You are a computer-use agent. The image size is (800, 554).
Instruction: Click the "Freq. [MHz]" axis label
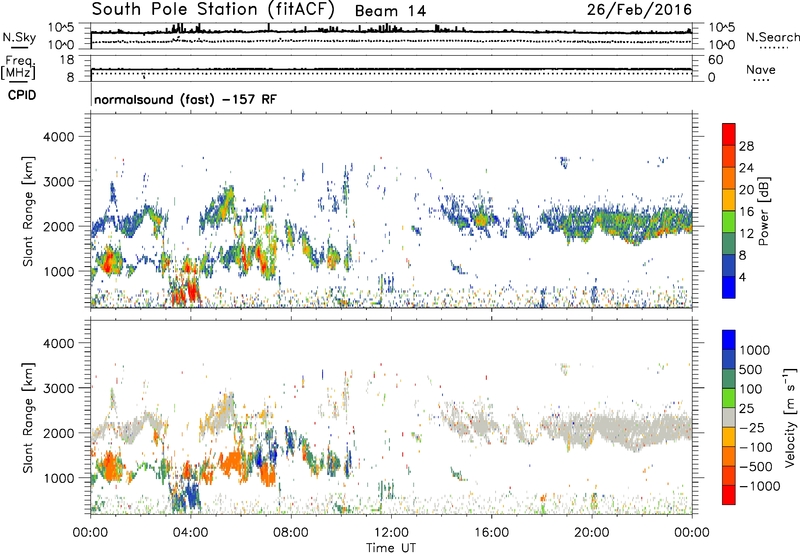pos(18,67)
